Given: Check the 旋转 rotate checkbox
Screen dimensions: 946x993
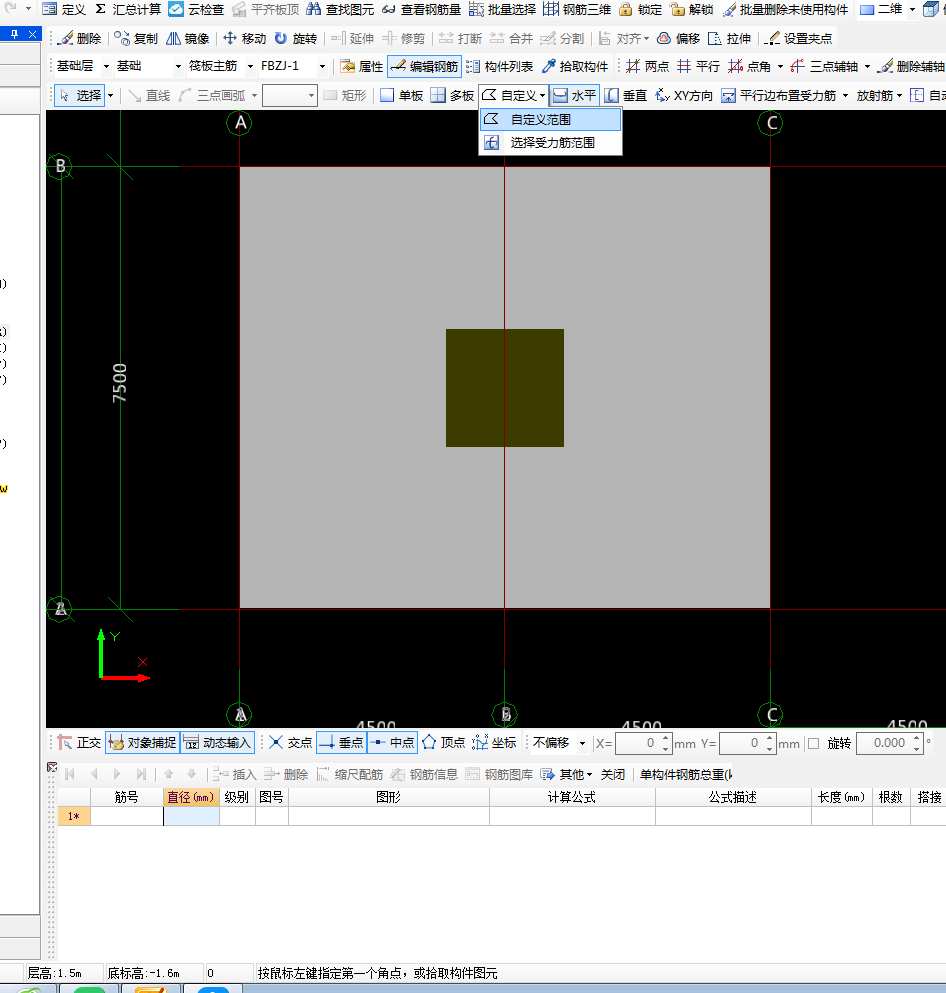Looking at the screenshot, I should 814,743.
